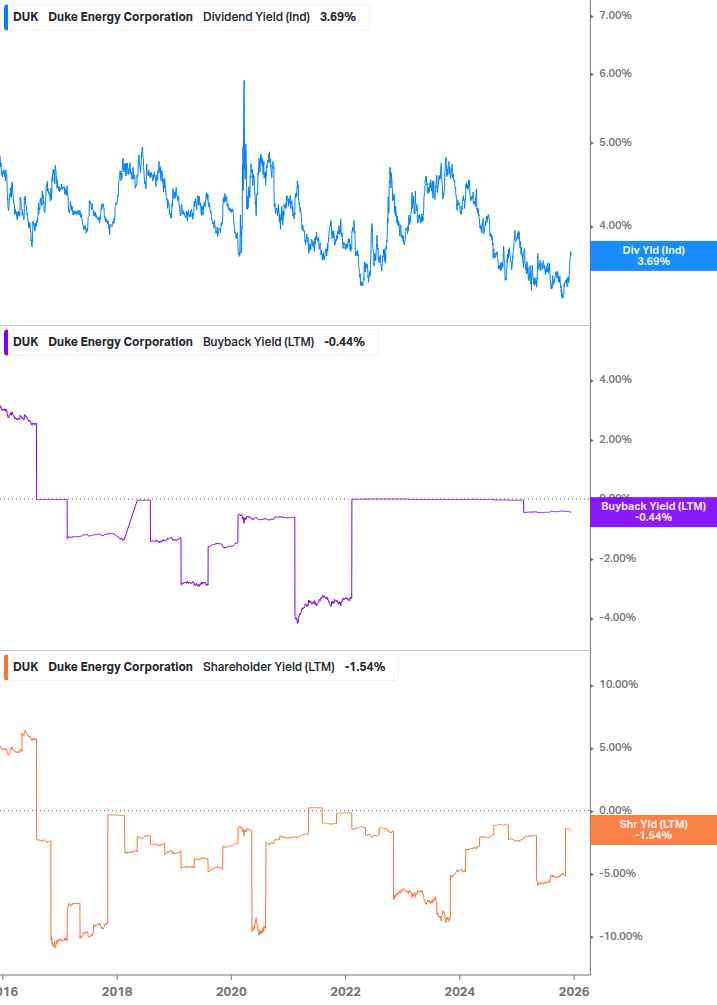Click Duke Energy Corporation in the dividend legend
Viewport: 717px width, 1005px height.
coord(120,17)
